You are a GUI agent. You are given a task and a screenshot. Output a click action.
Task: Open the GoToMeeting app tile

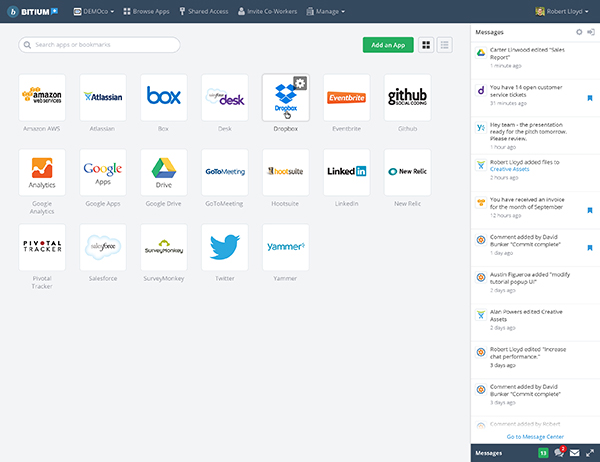pos(225,172)
